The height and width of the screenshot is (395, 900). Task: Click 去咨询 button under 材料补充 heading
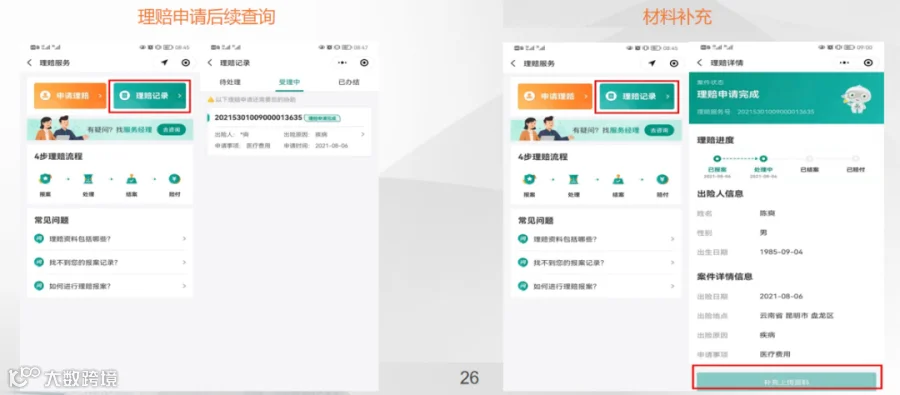pos(659,130)
